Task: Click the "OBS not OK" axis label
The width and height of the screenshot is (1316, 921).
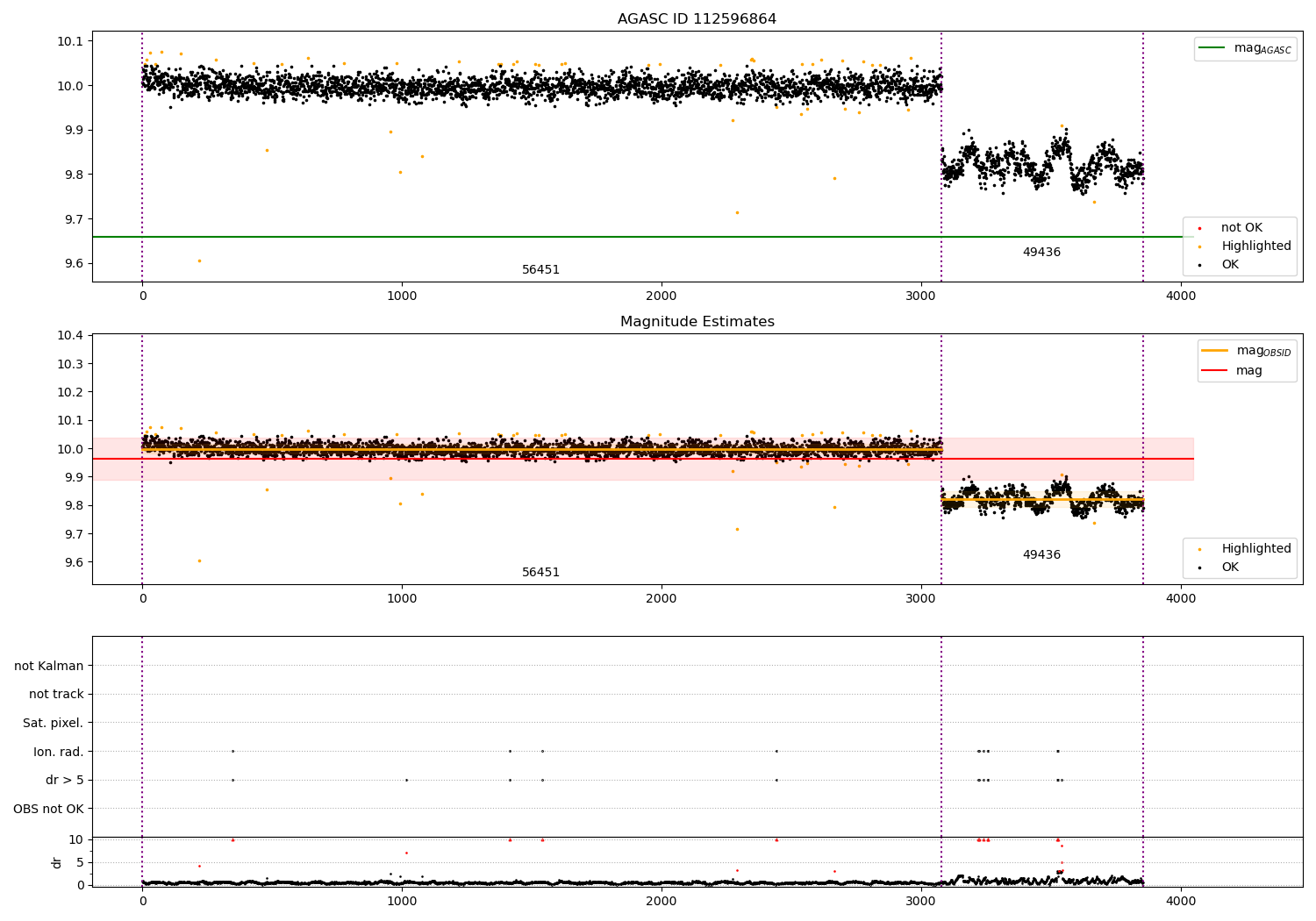Action: 49,809
